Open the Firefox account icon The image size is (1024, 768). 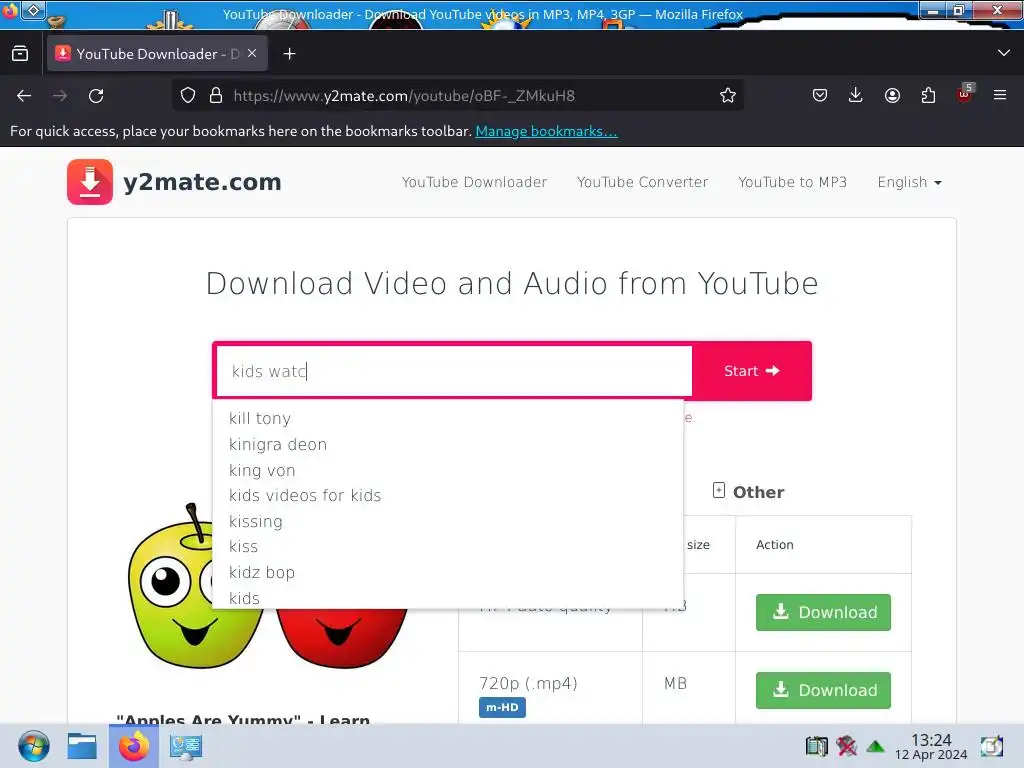pos(892,96)
